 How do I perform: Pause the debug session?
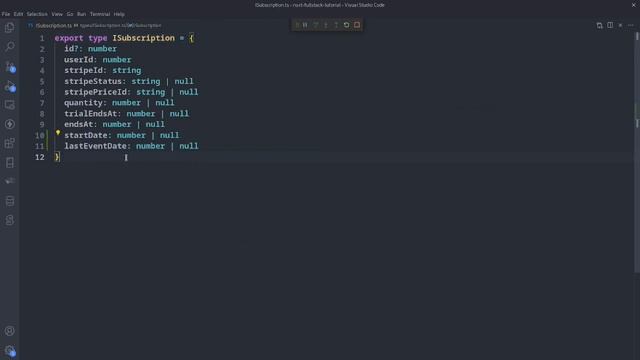pos(305,25)
